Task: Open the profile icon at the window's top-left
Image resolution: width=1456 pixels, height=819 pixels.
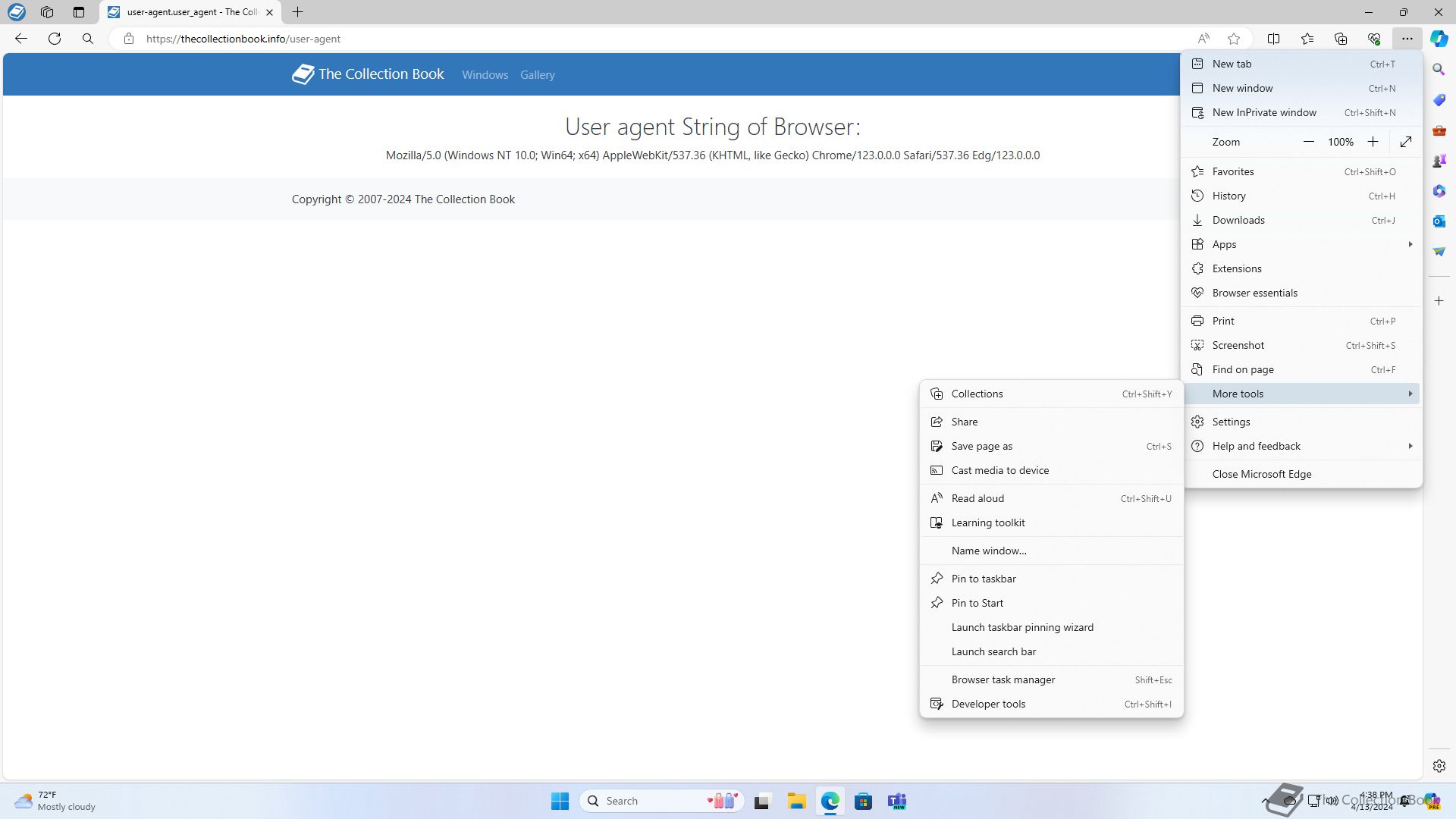Action: tap(16, 12)
